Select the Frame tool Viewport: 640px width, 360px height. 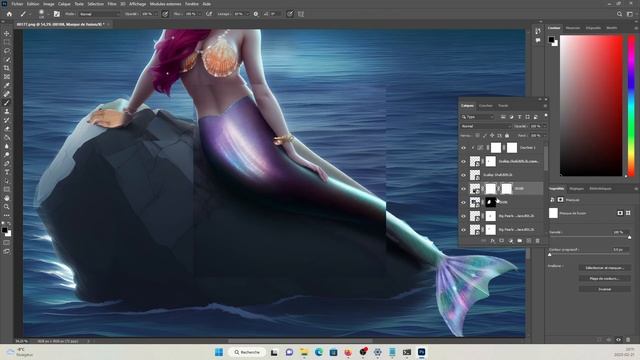[x=7, y=76]
